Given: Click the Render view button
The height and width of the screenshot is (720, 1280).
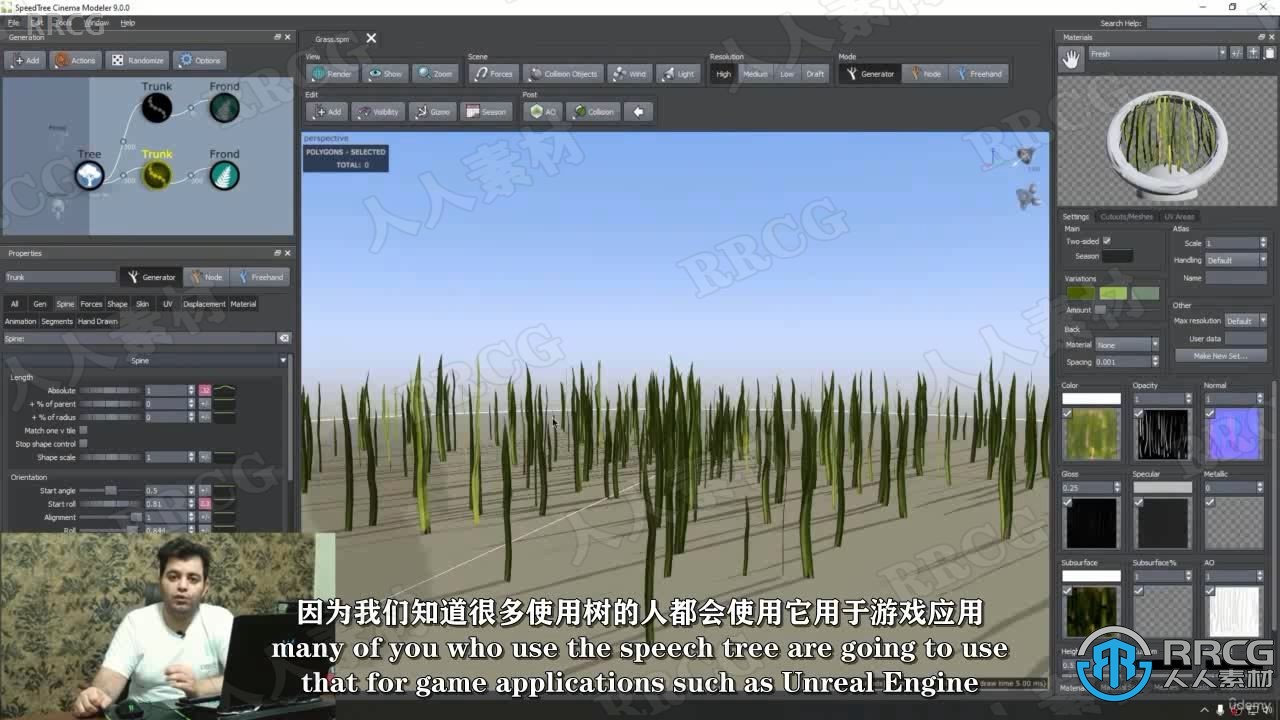Looking at the screenshot, I should (331, 74).
